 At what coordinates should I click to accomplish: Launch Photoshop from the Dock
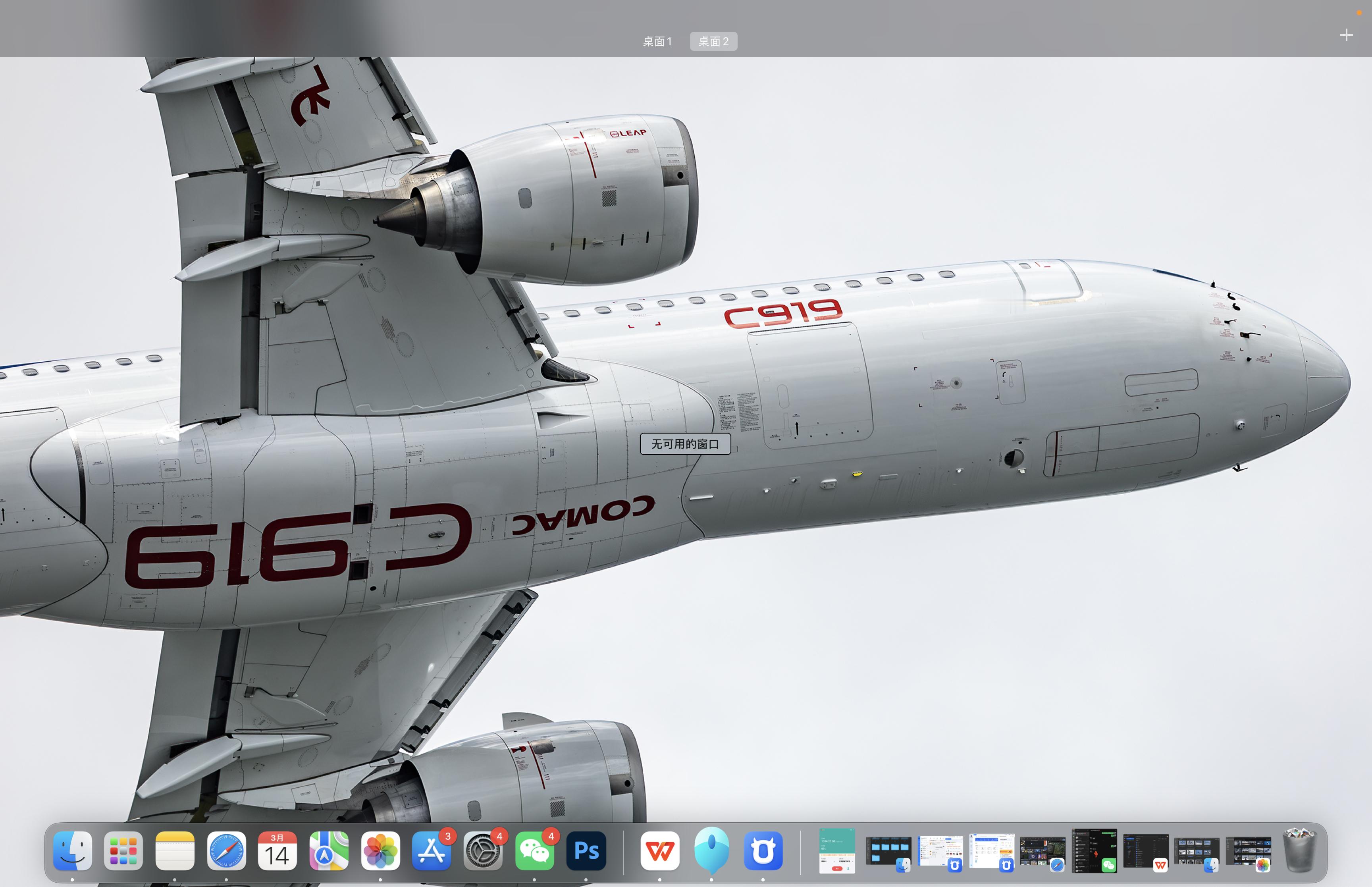[586, 850]
